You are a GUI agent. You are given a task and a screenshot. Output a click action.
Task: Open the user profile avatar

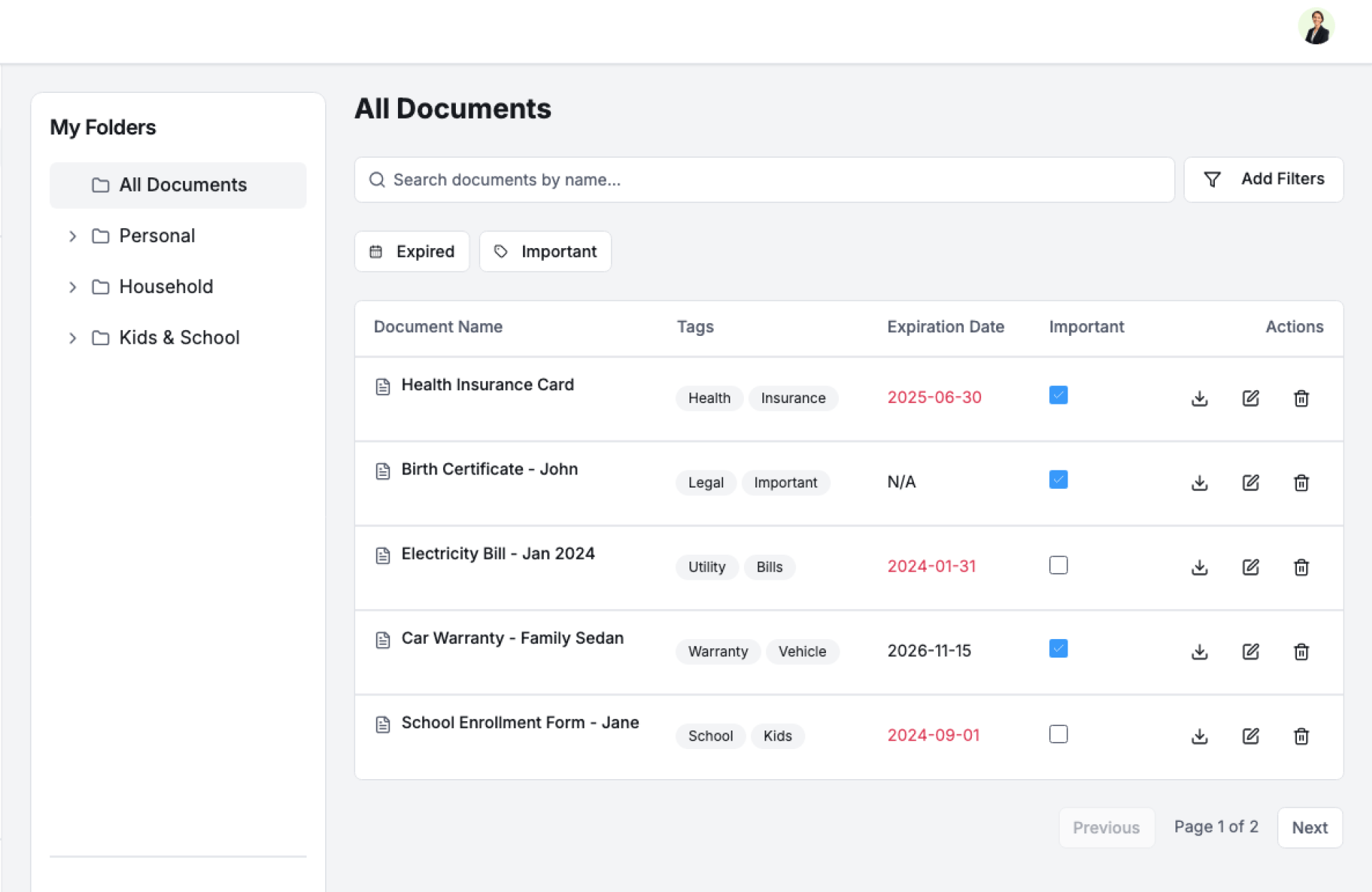1316,27
